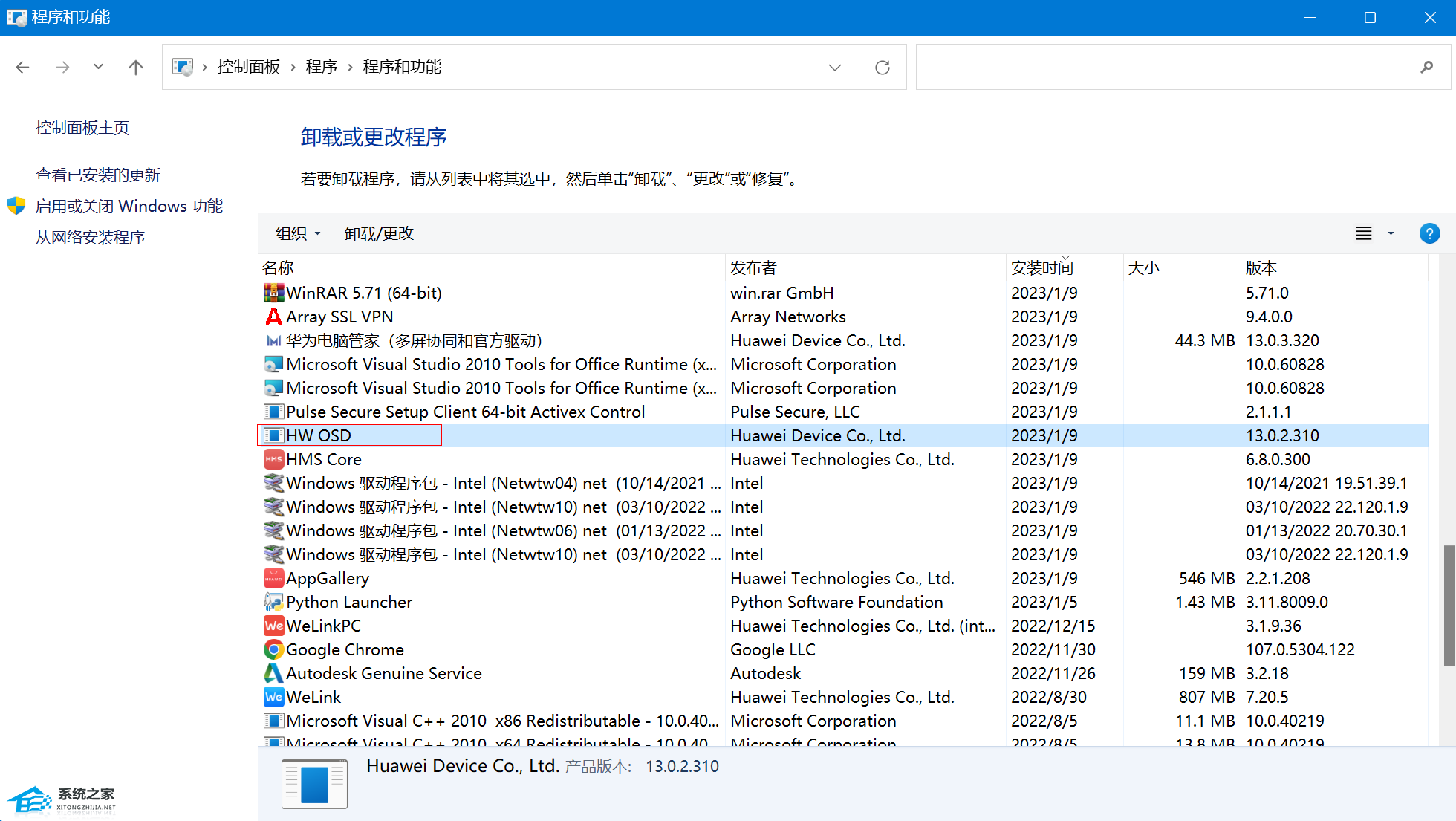This screenshot has width=1456, height=821.
Task: Expand the 组织 dropdown menu
Action: 298,233
